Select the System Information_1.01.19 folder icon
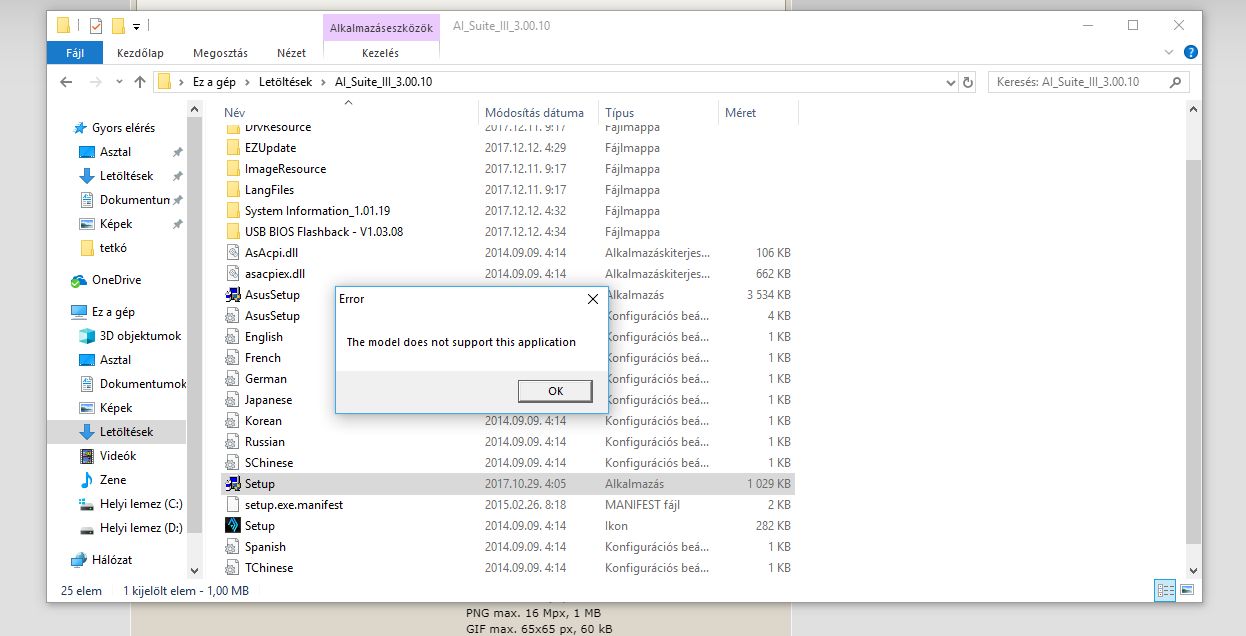Image resolution: width=1246 pixels, height=636 pixels. tap(233, 211)
